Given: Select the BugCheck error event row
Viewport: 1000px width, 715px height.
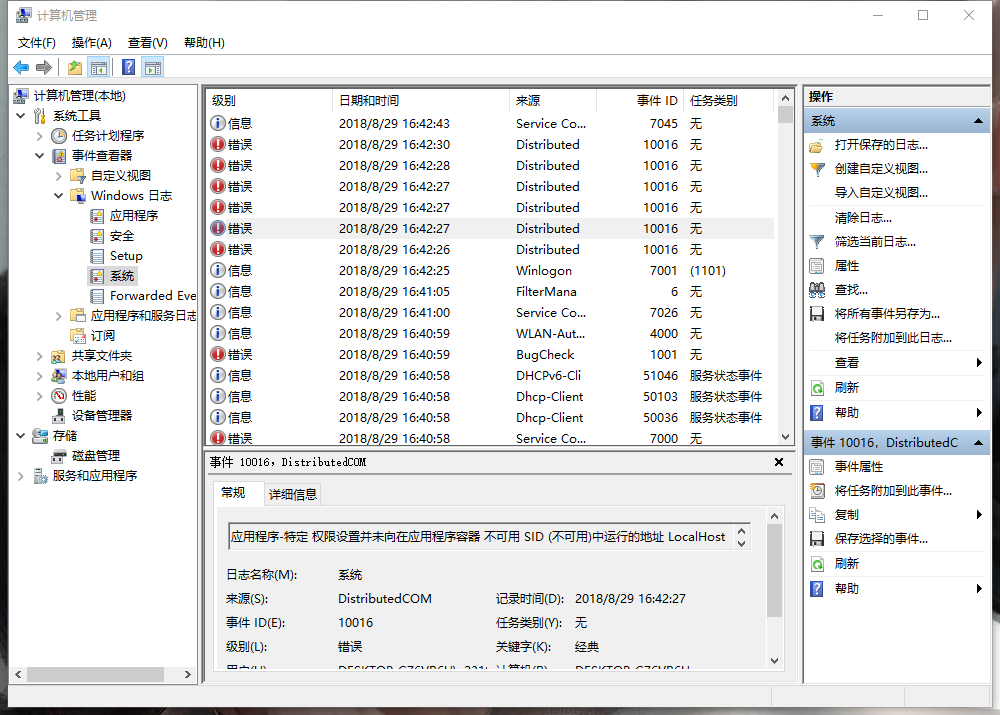Looking at the screenshot, I should click(491, 355).
